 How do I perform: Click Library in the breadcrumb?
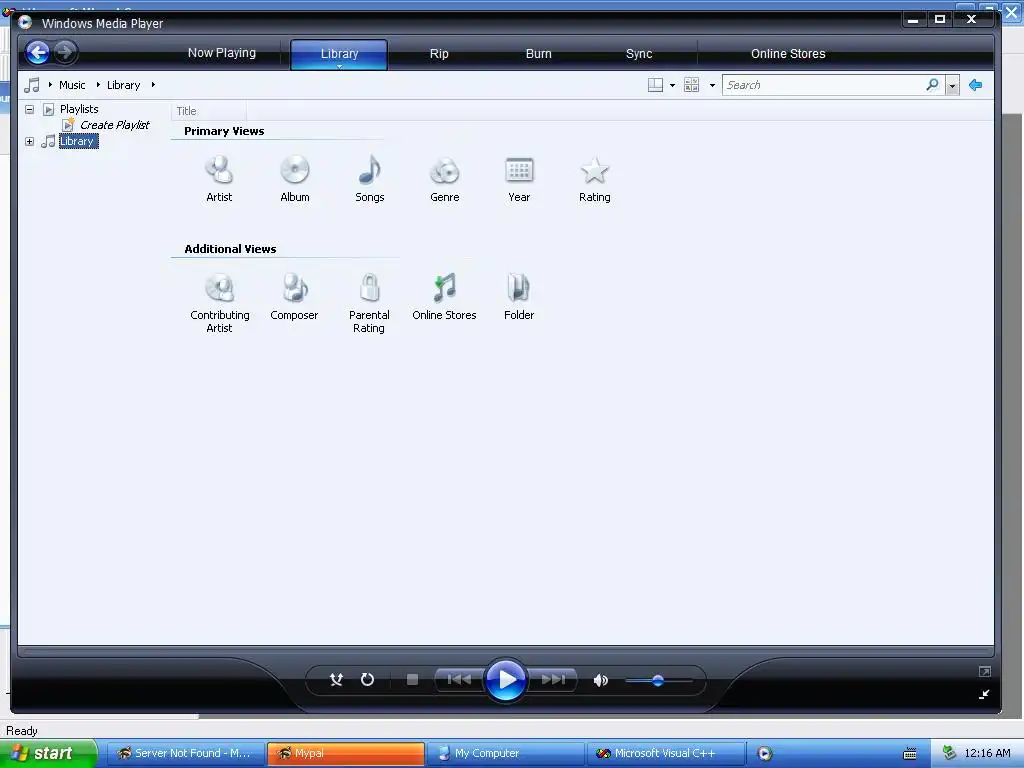pos(123,85)
